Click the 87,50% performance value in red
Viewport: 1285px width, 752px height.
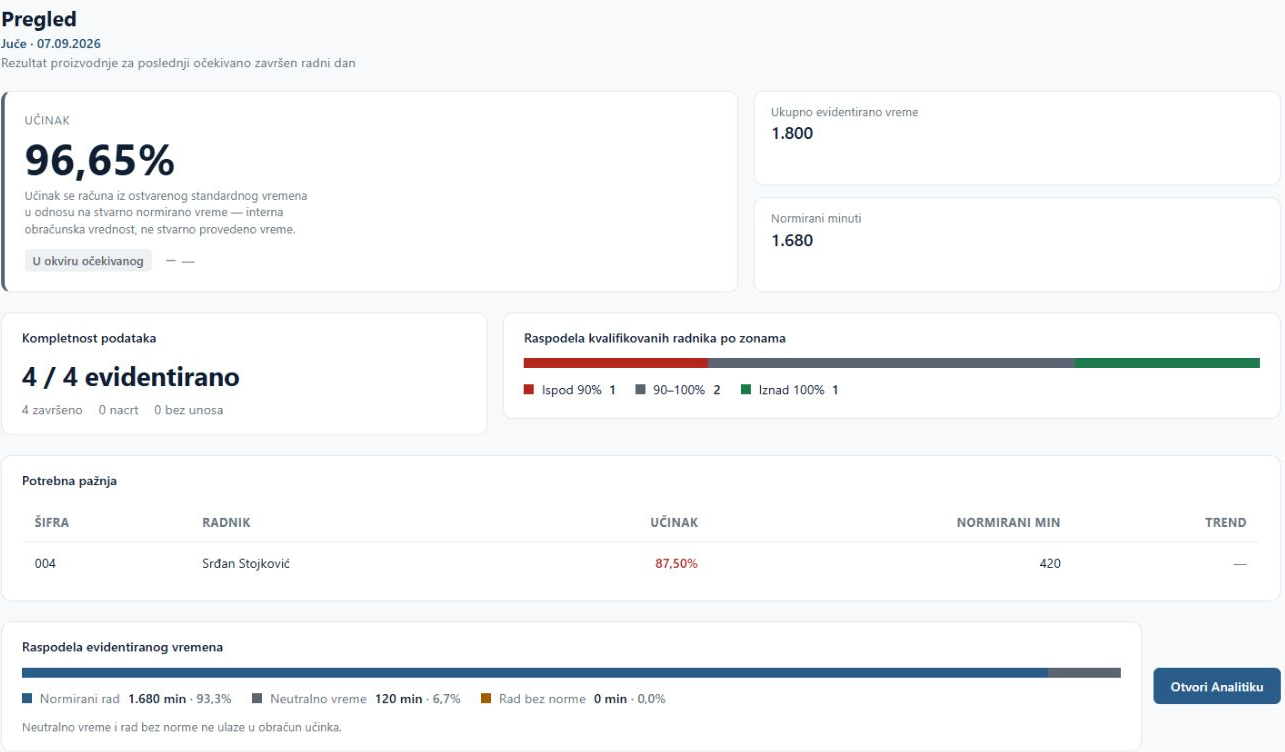pyautogui.click(x=676, y=564)
